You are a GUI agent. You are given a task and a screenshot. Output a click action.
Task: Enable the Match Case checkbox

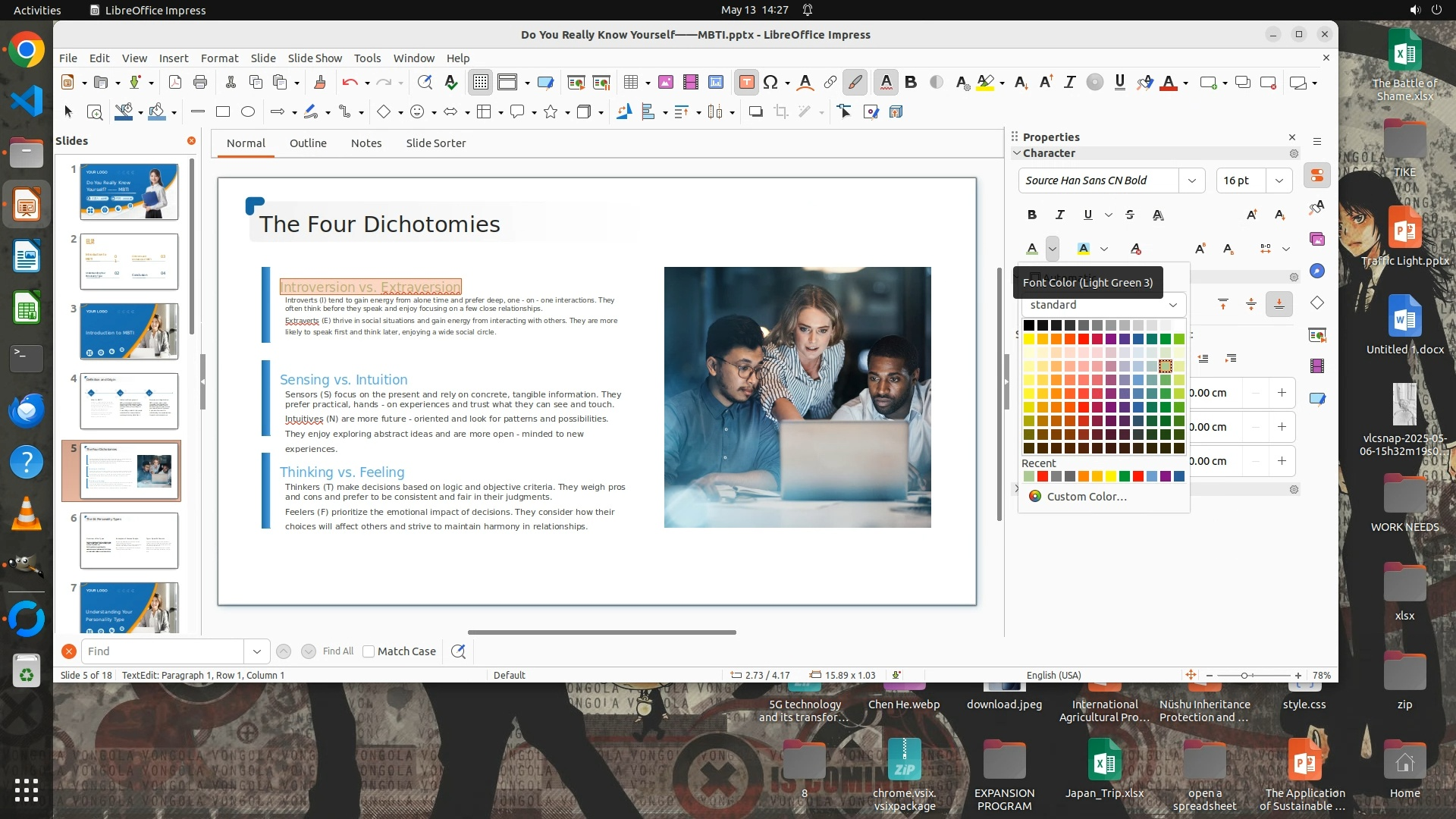coord(369,651)
